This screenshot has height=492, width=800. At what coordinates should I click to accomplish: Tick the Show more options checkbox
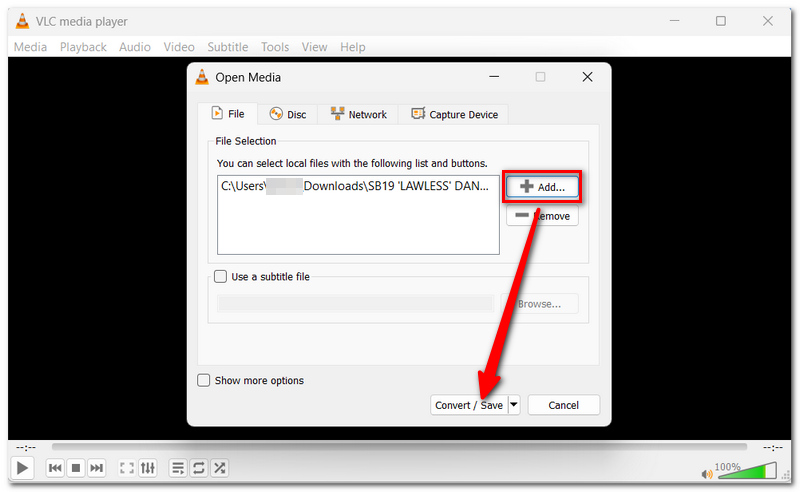[204, 380]
